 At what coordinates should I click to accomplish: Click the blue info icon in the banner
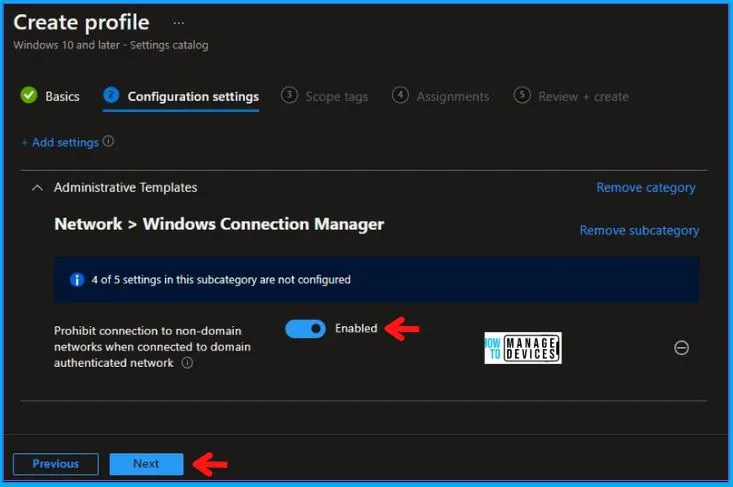pyautogui.click(x=77, y=279)
